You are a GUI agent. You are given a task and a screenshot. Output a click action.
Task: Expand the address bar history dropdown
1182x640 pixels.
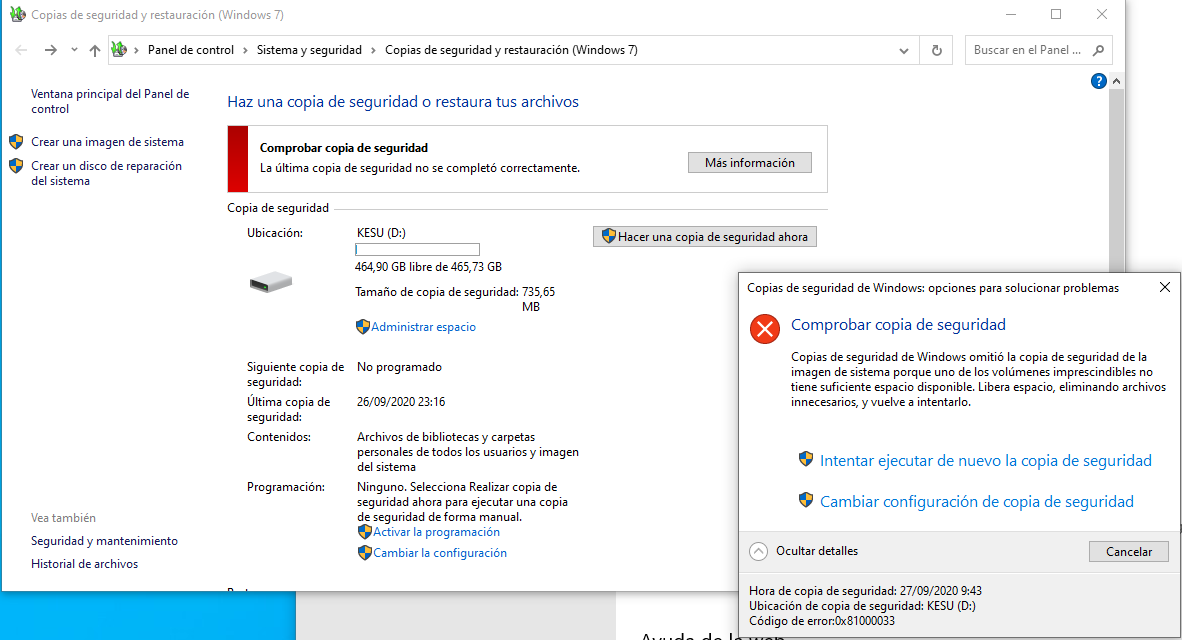click(904, 51)
